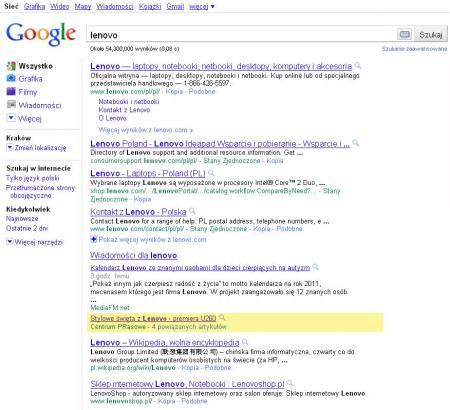Open Lenovo Wikipedia, wolna encyklopedia result

(165, 342)
